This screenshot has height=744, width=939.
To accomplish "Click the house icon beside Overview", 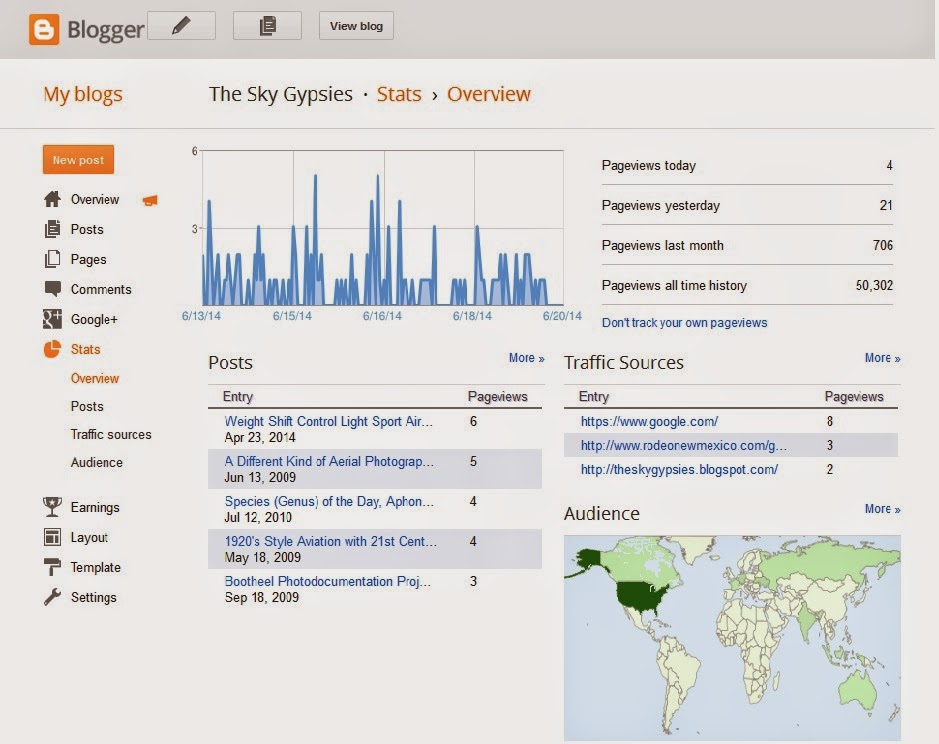I will pos(52,199).
